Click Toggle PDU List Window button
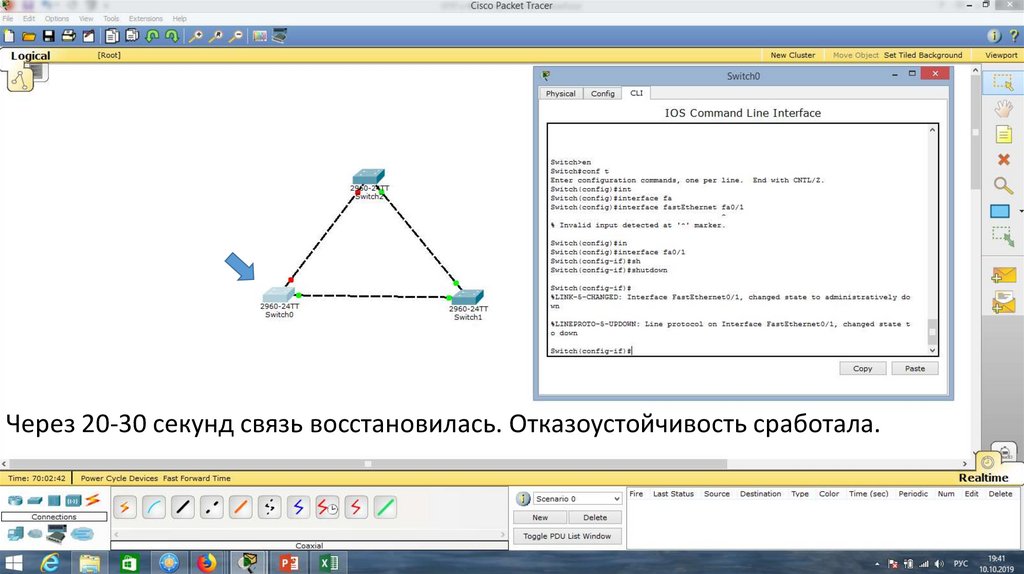The height and width of the screenshot is (574, 1024). [x=567, y=536]
